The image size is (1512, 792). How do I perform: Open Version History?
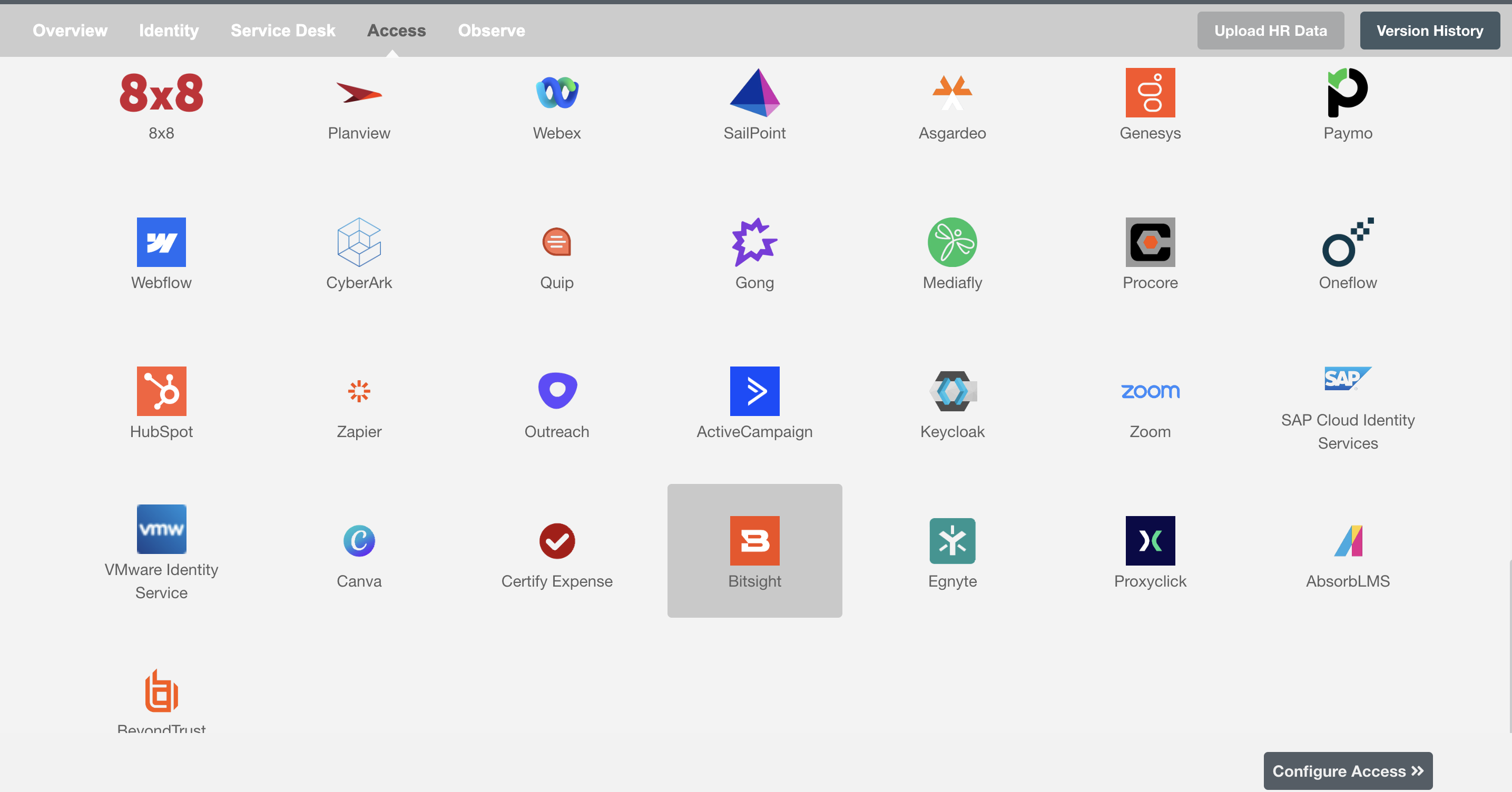click(1430, 31)
